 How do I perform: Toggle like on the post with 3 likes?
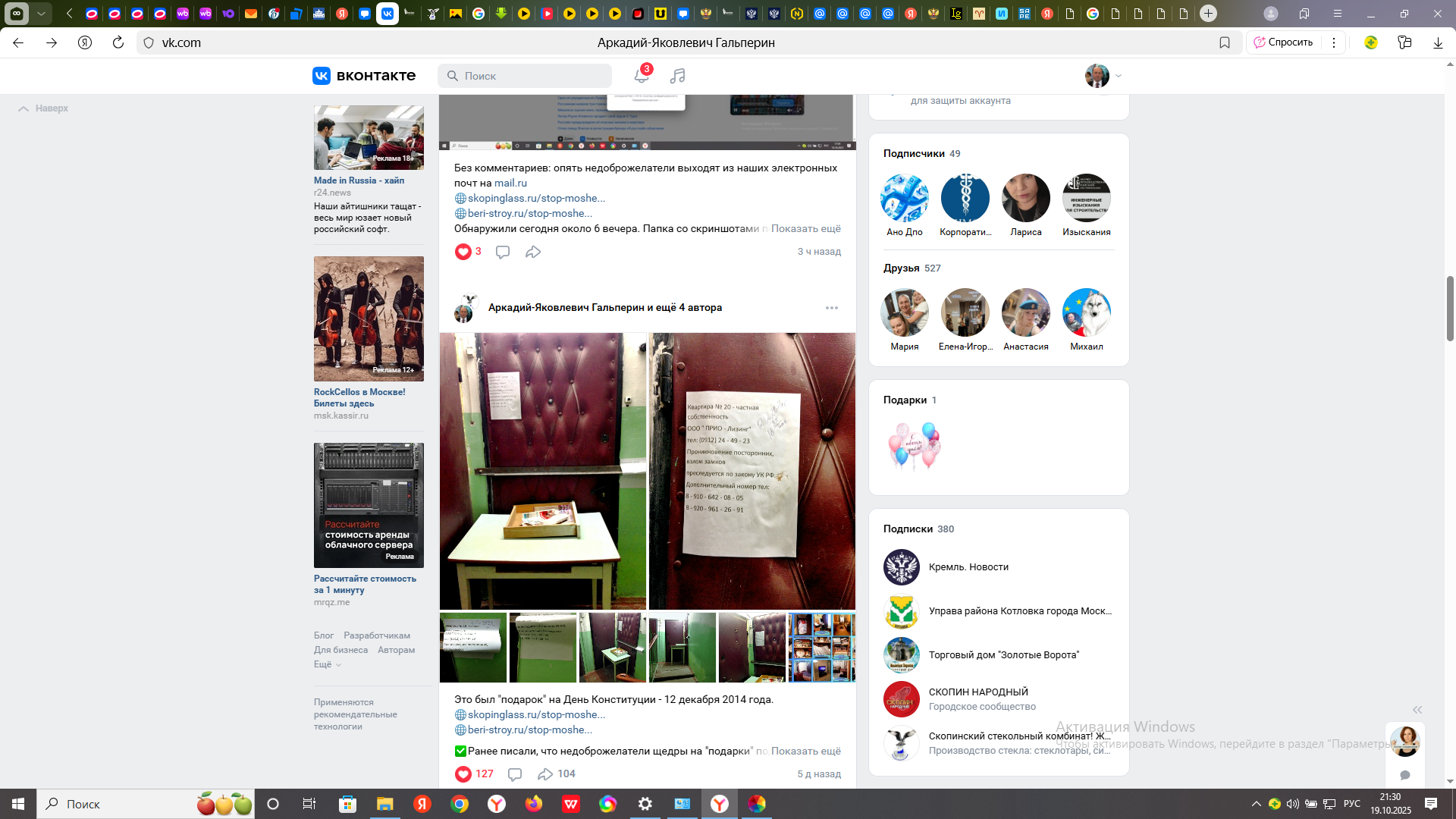pyautogui.click(x=463, y=252)
